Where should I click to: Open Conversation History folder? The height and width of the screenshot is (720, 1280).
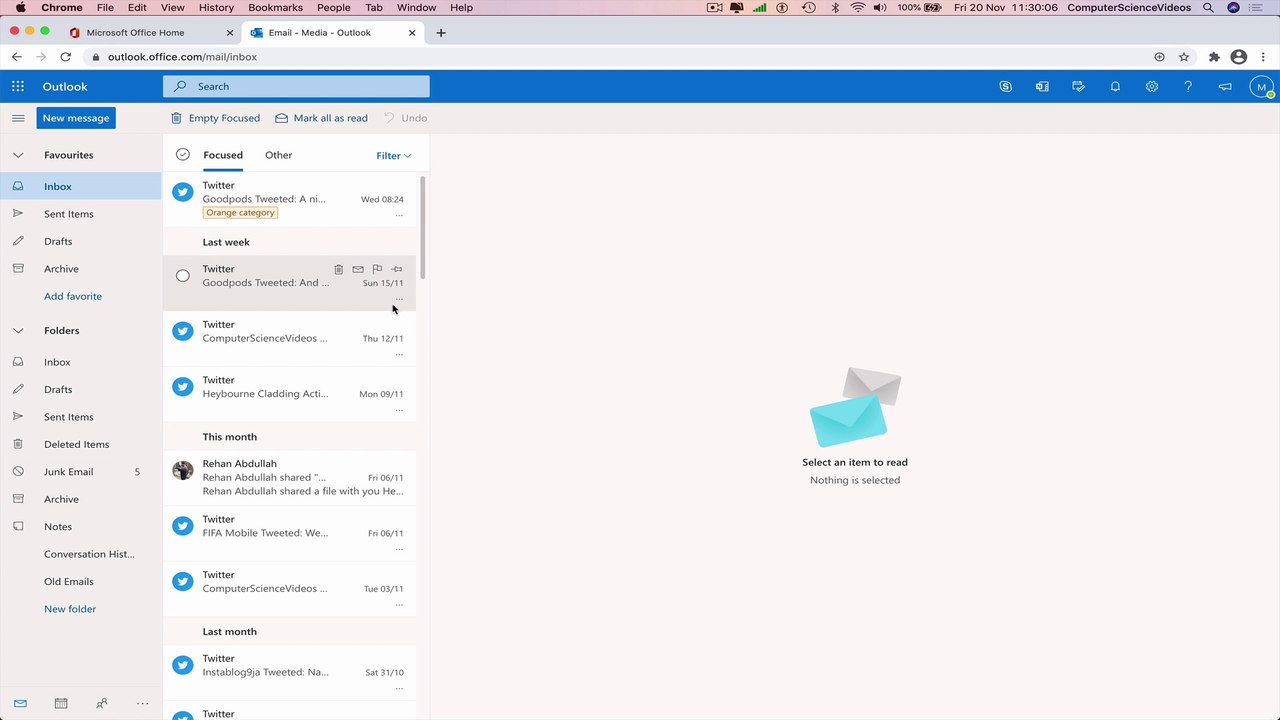pyautogui.click(x=81, y=554)
